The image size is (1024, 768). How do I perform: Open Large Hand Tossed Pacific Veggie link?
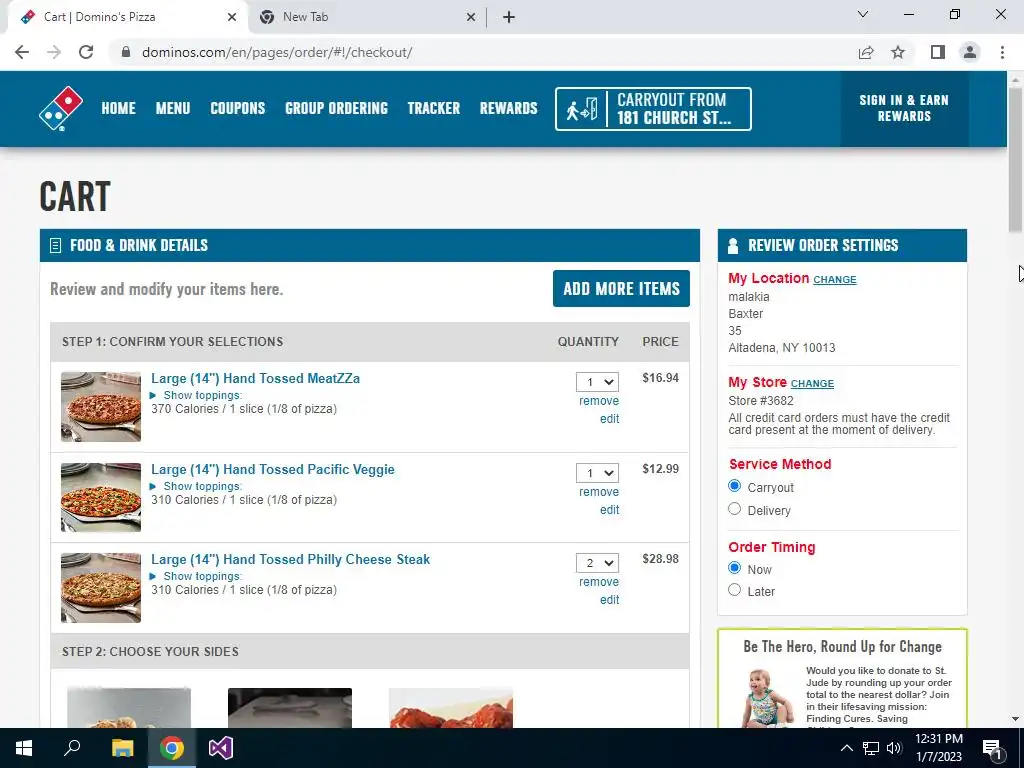pyautogui.click(x=273, y=469)
